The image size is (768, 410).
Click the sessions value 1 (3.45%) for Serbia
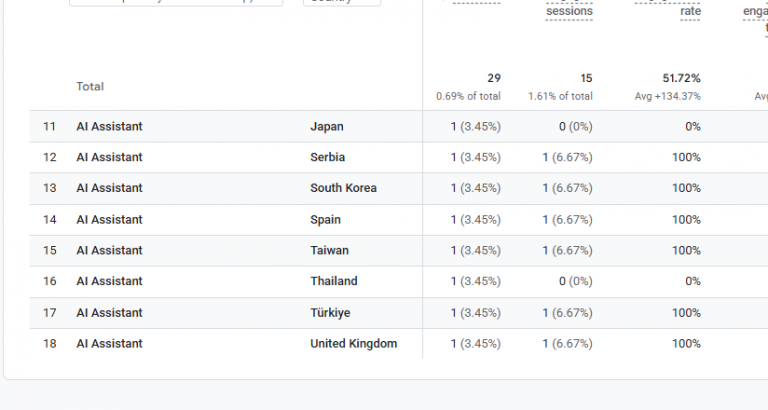(476, 158)
